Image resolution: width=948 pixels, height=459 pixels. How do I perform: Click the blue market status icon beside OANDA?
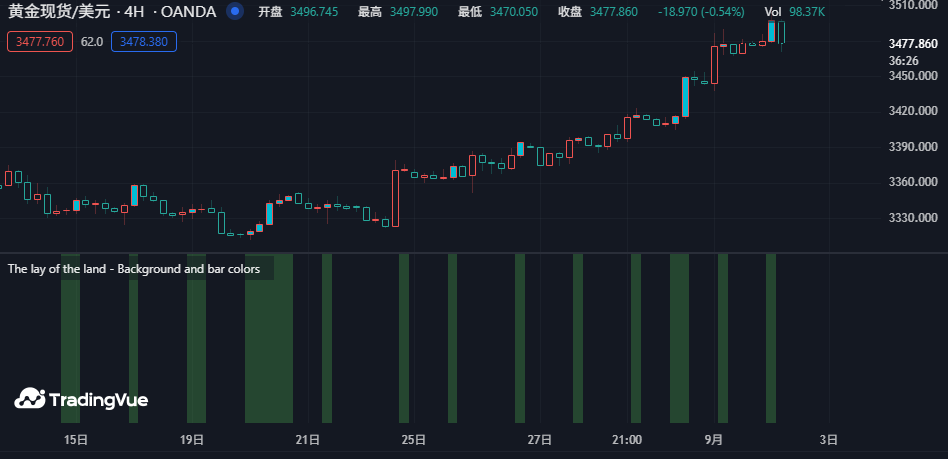point(234,12)
